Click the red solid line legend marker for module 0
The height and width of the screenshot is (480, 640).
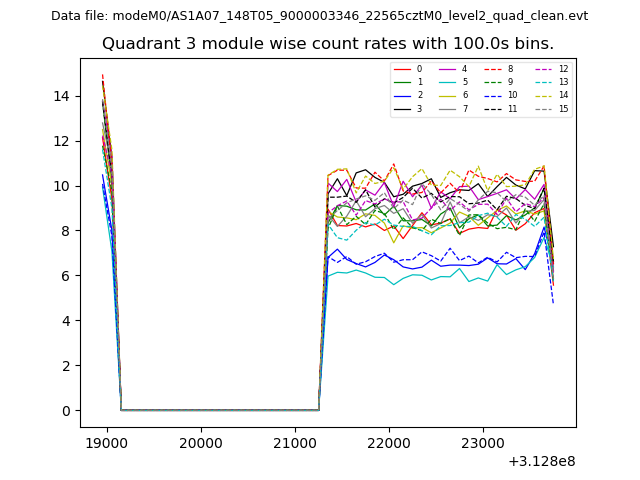(402, 69)
